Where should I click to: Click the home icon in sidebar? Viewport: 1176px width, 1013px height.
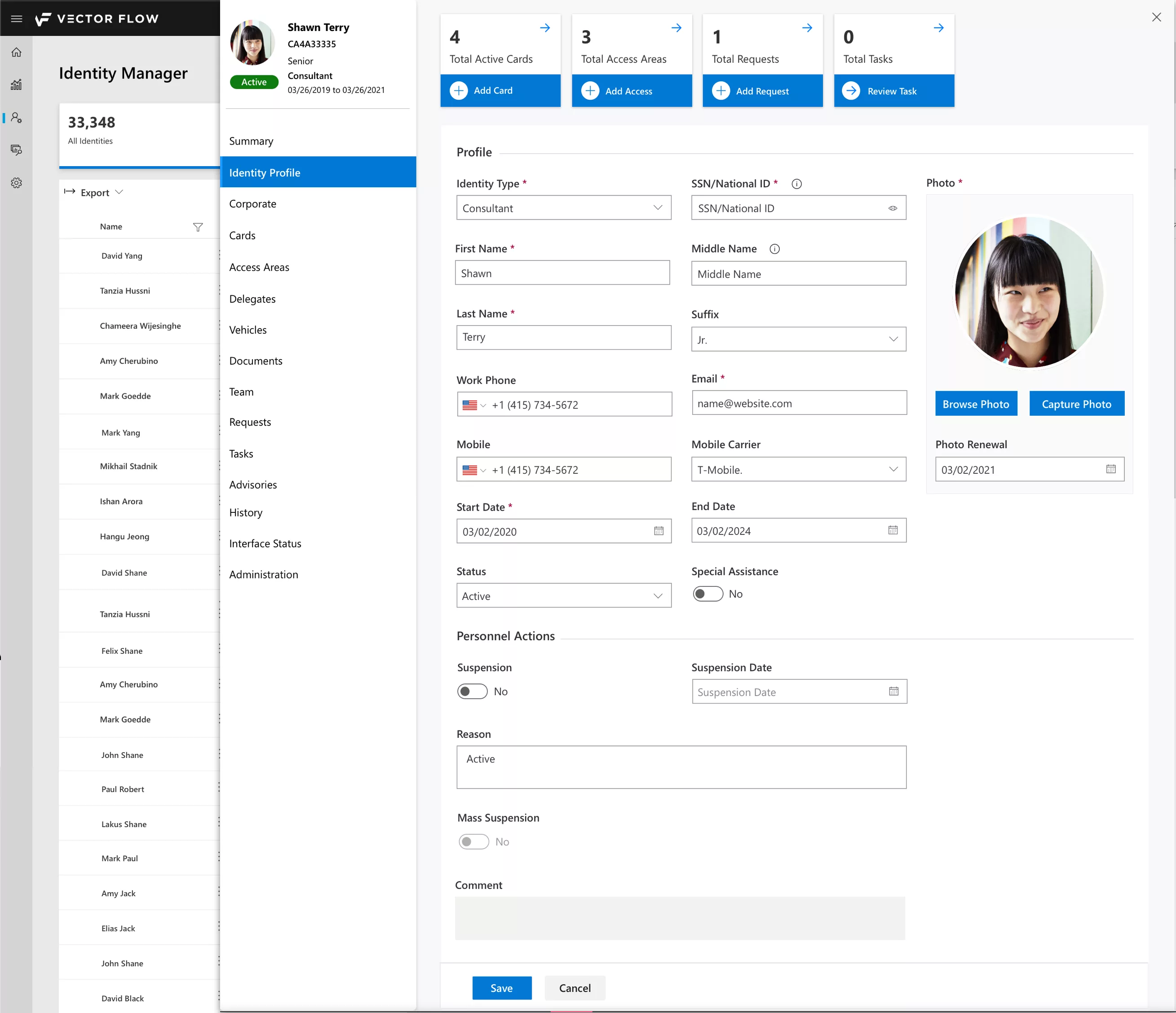(x=17, y=52)
